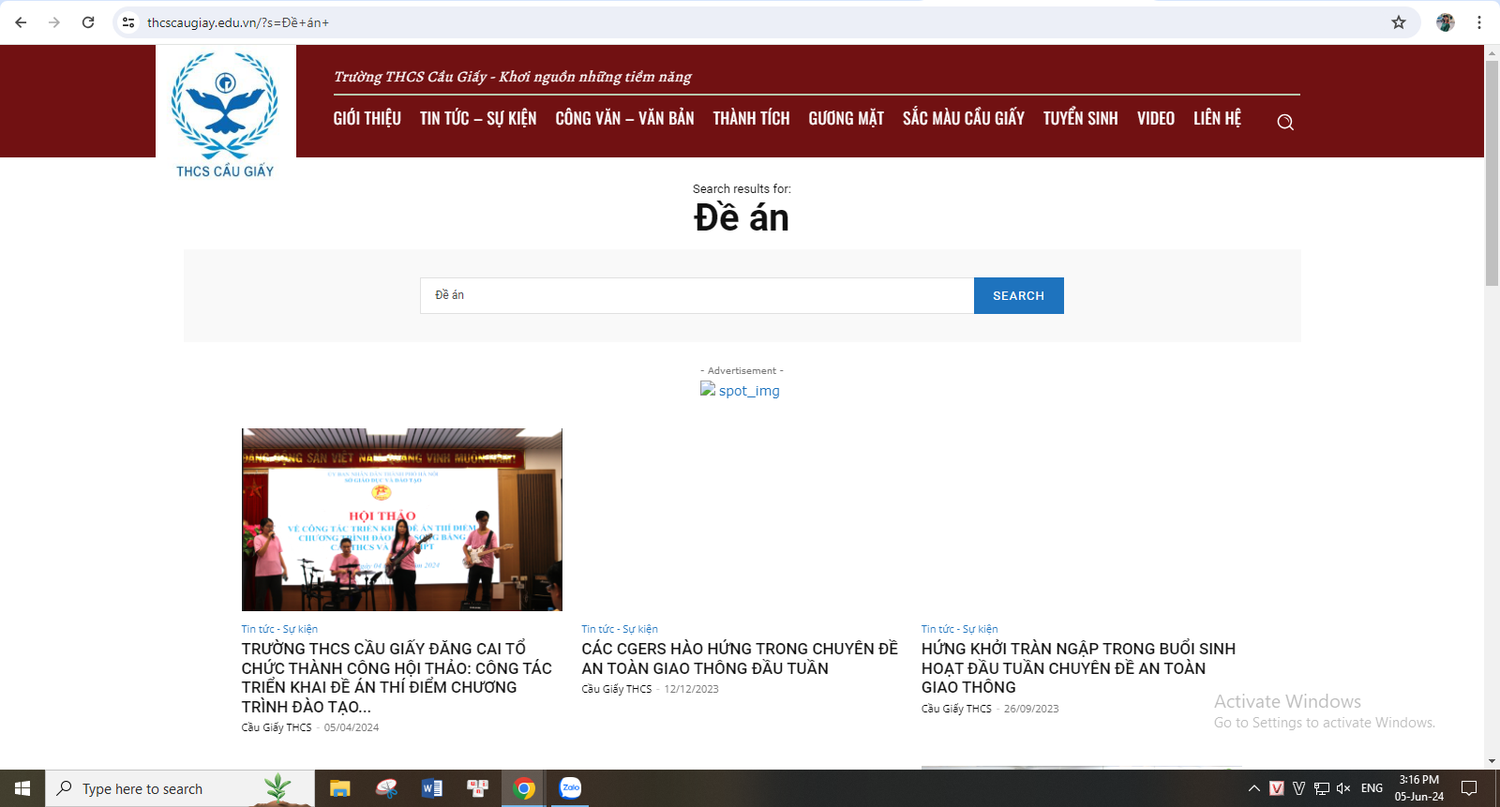Open the VIDEO menu item

pyautogui.click(x=1156, y=118)
